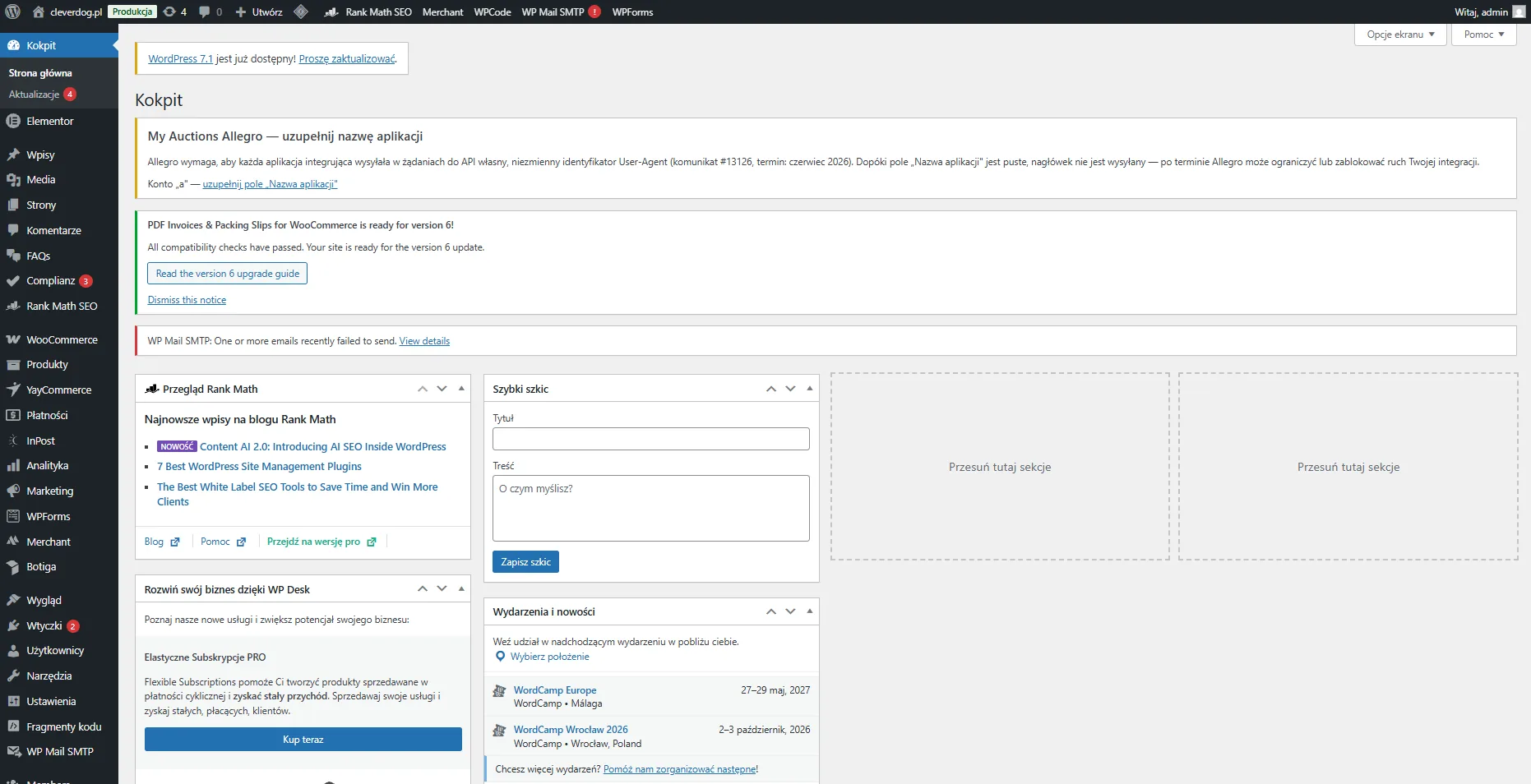Toggle the Wydarzenia i nowości panel
The width and height of the screenshot is (1531, 784).
[810, 611]
